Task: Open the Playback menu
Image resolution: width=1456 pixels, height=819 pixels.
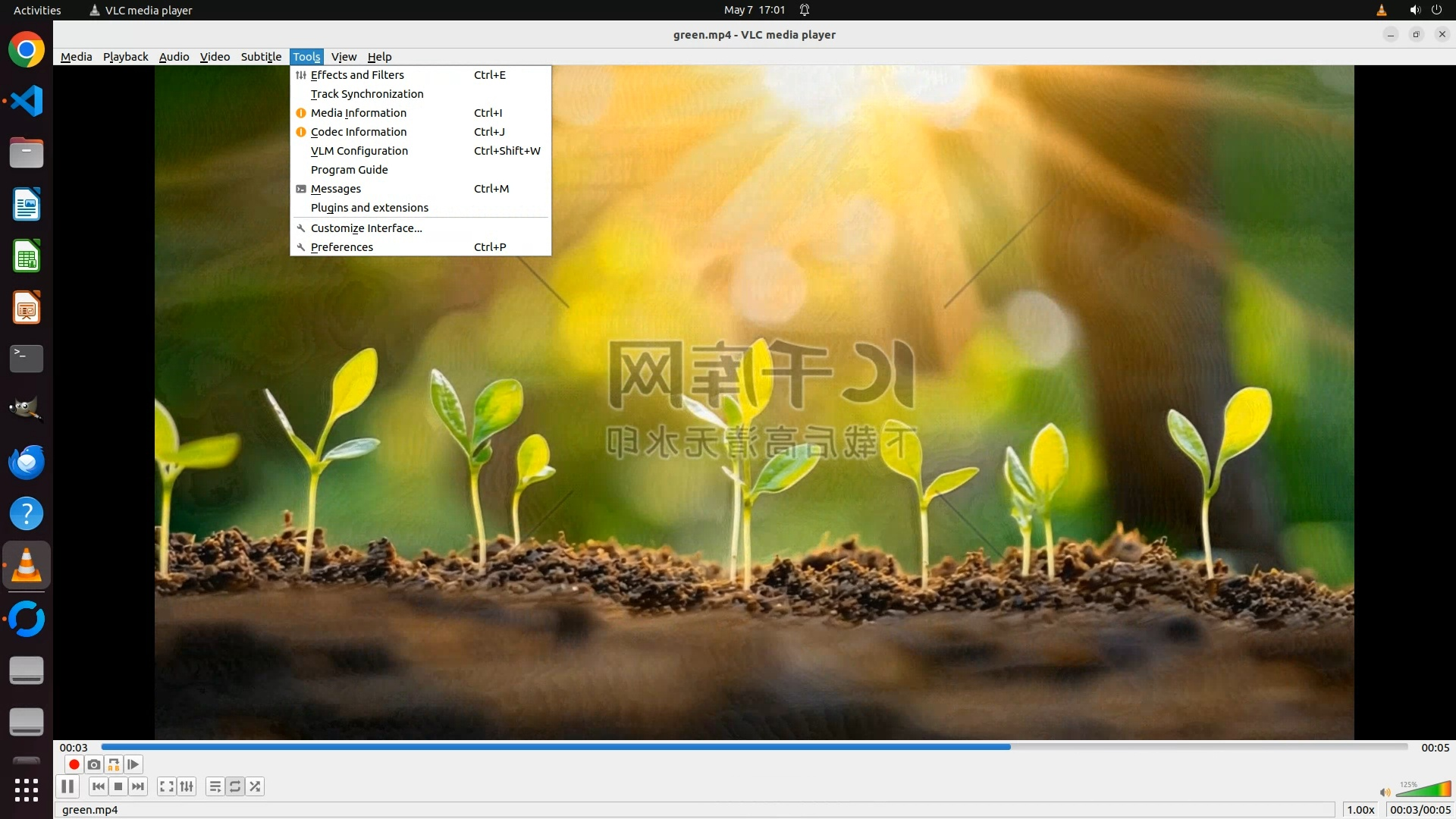Action: 125,57
